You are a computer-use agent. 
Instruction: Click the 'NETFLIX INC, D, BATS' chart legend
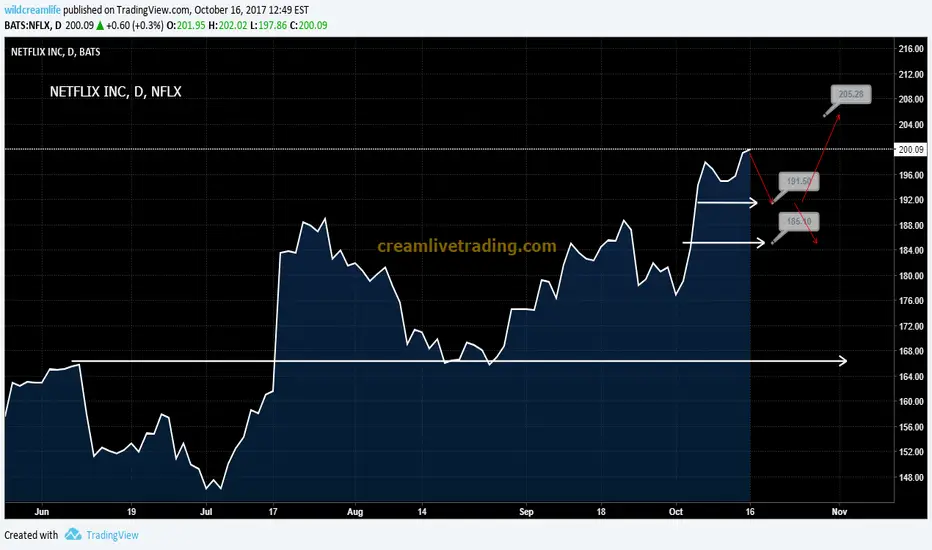pyautogui.click(x=55, y=52)
